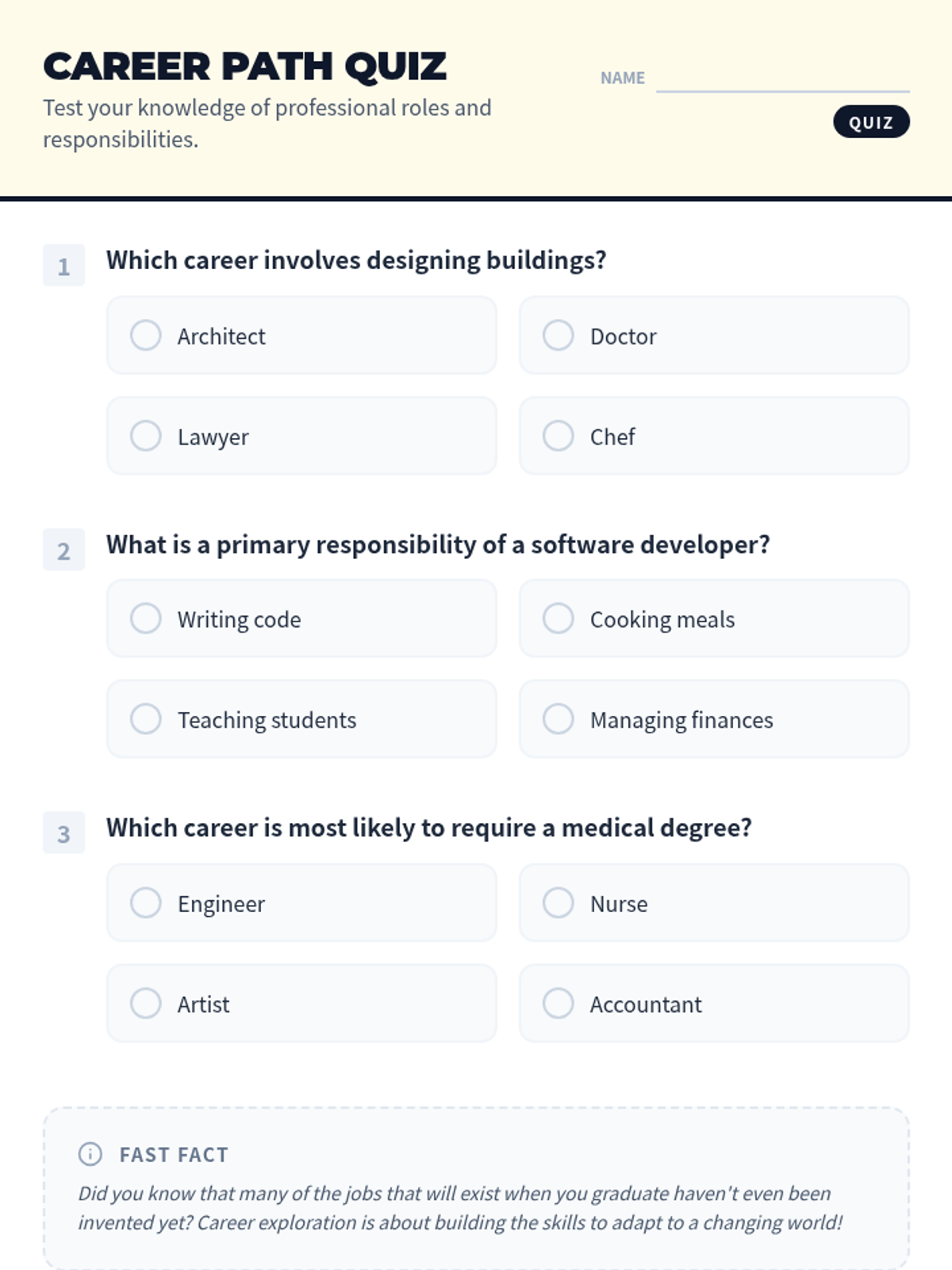Select the Lawyer radio button
This screenshot has height=1270, width=952.
(x=146, y=436)
